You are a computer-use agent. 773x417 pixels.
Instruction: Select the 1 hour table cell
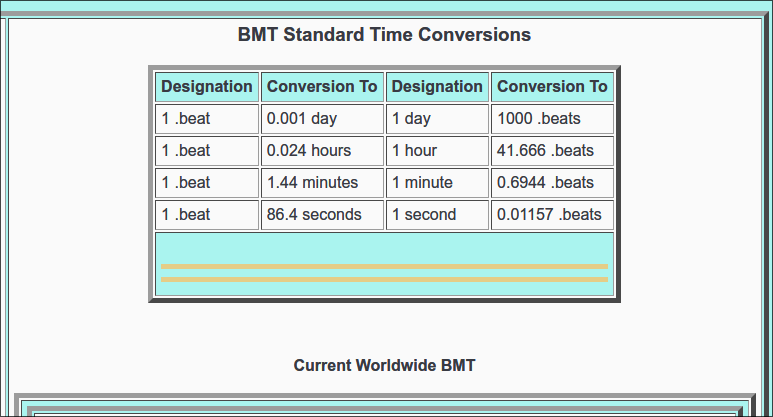[437, 151]
